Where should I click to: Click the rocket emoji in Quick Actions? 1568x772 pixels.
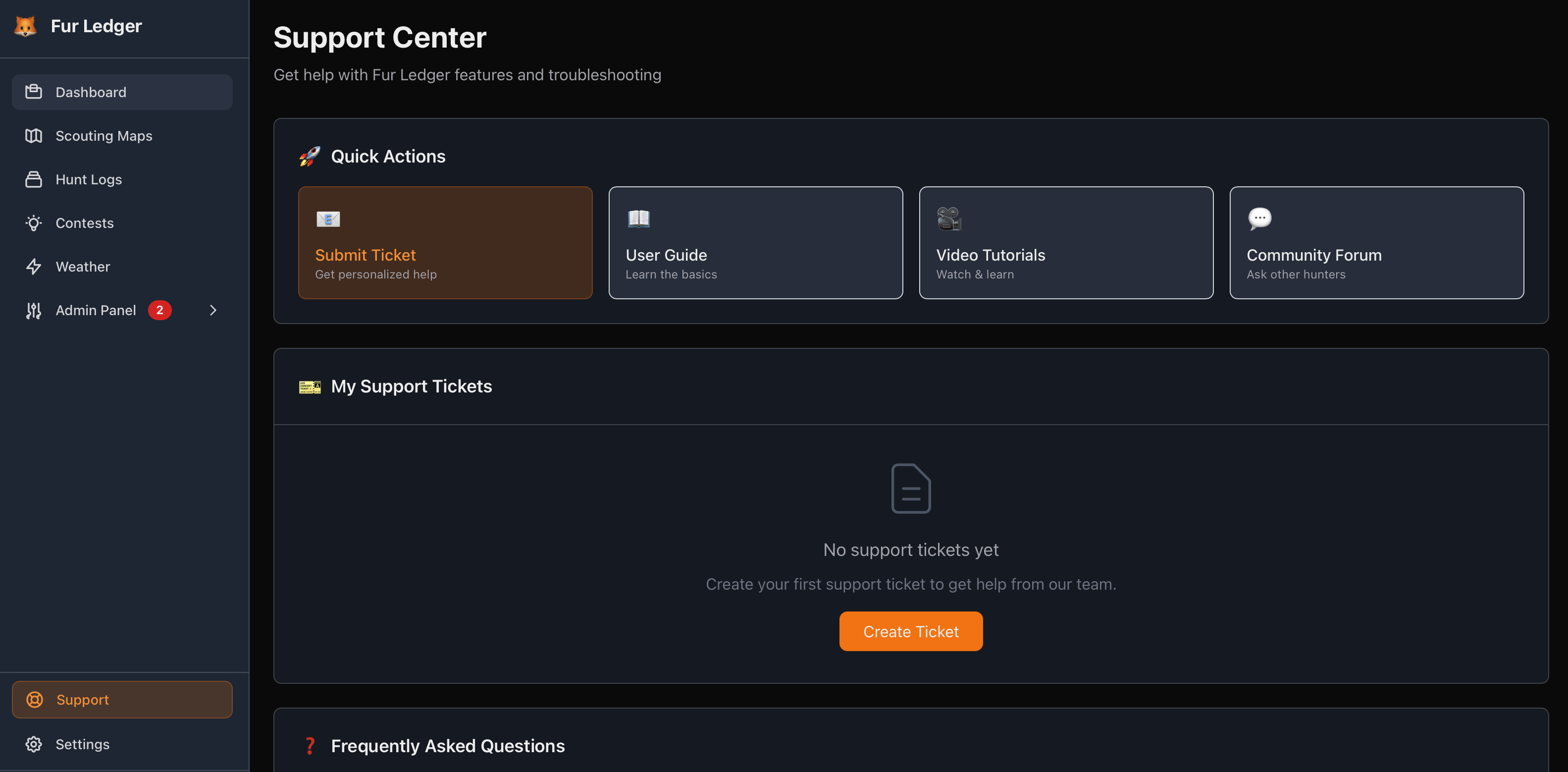[309, 156]
